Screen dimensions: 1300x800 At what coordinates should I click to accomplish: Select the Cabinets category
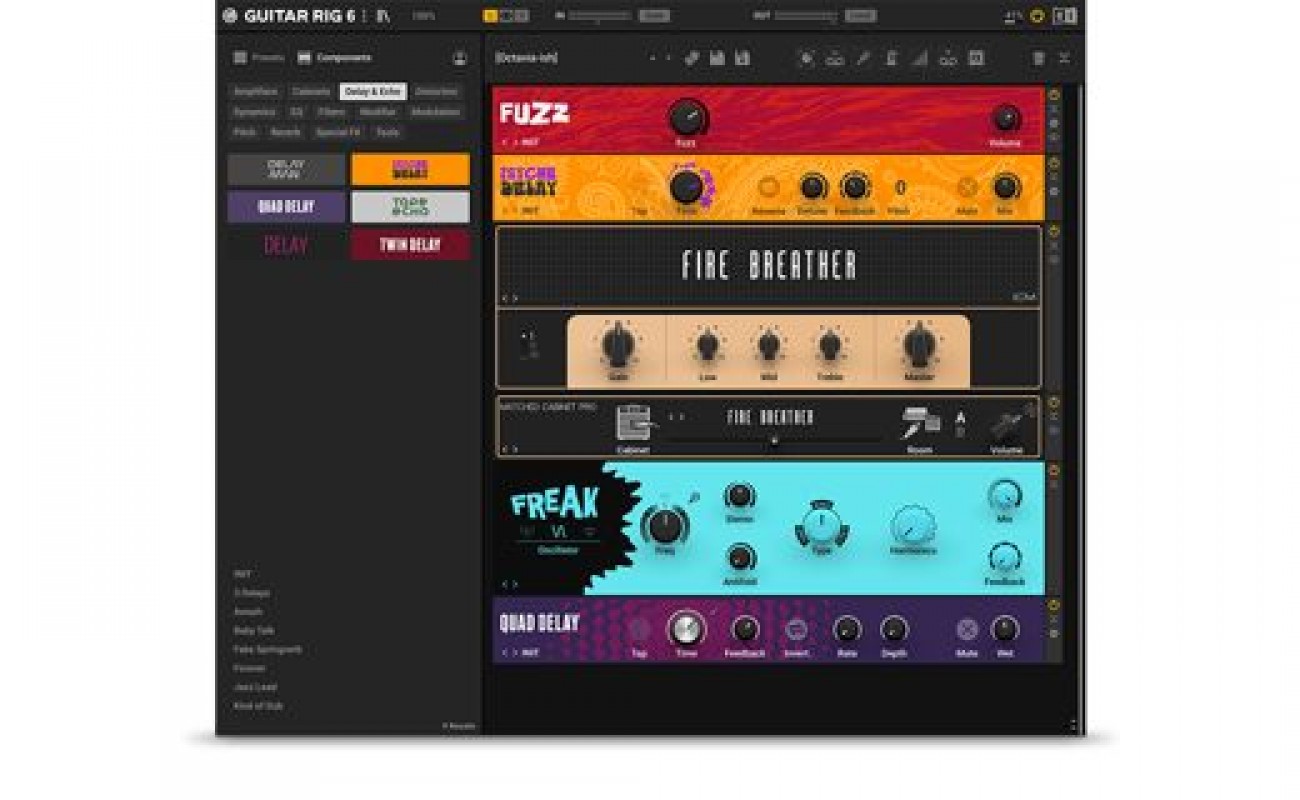pos(311,91)
